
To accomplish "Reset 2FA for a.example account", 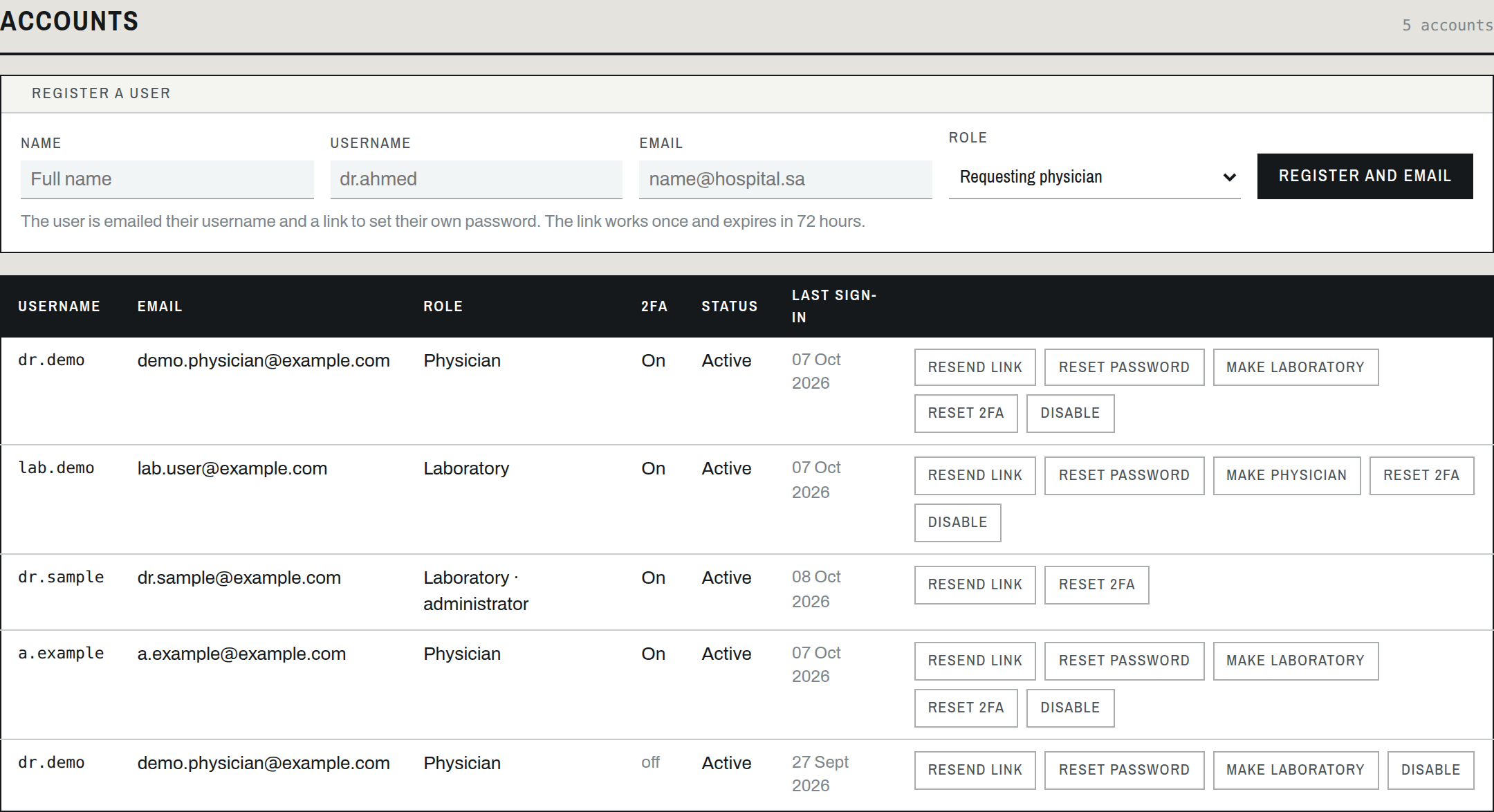I will (x=966, y=708).
